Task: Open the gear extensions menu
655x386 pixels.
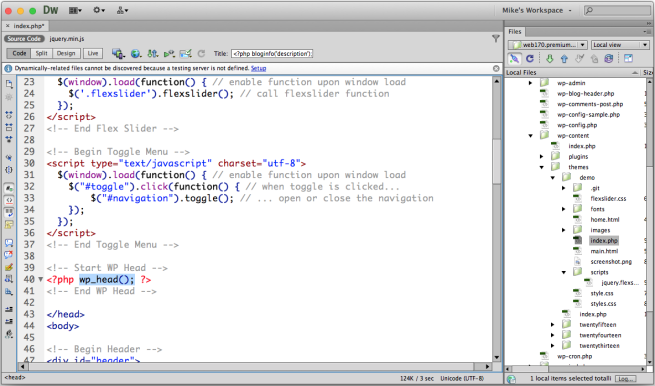Action: (x=99, y=10)
